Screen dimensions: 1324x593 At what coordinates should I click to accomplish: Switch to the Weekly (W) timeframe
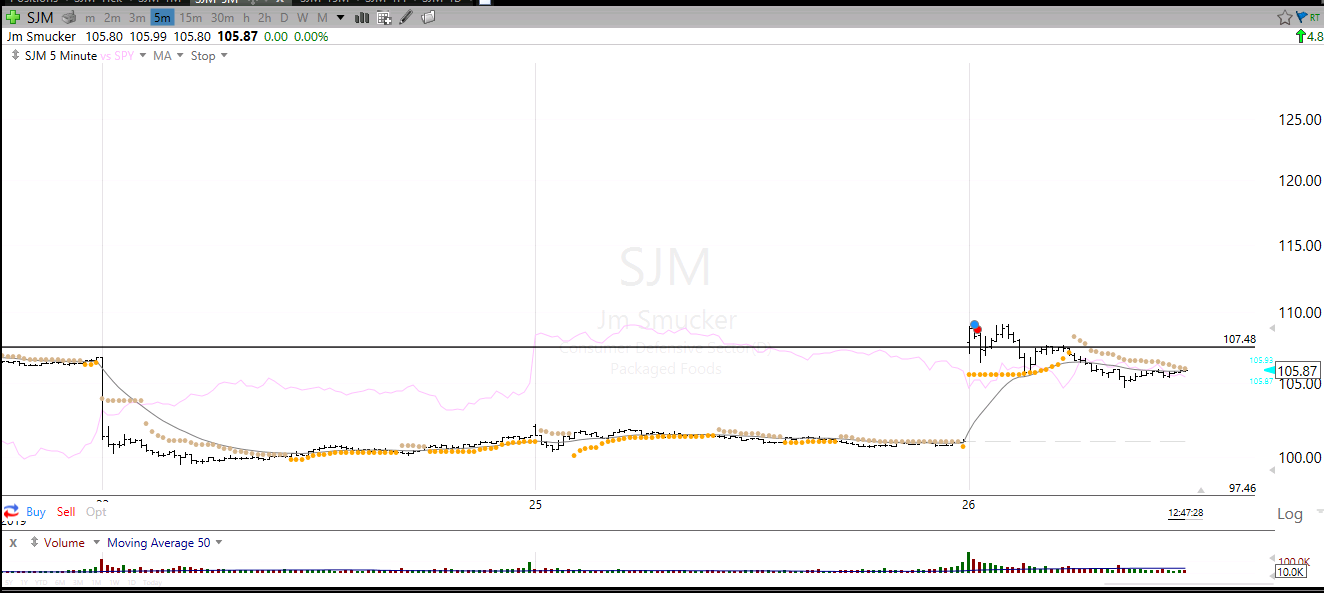click(x=303, y=18)
